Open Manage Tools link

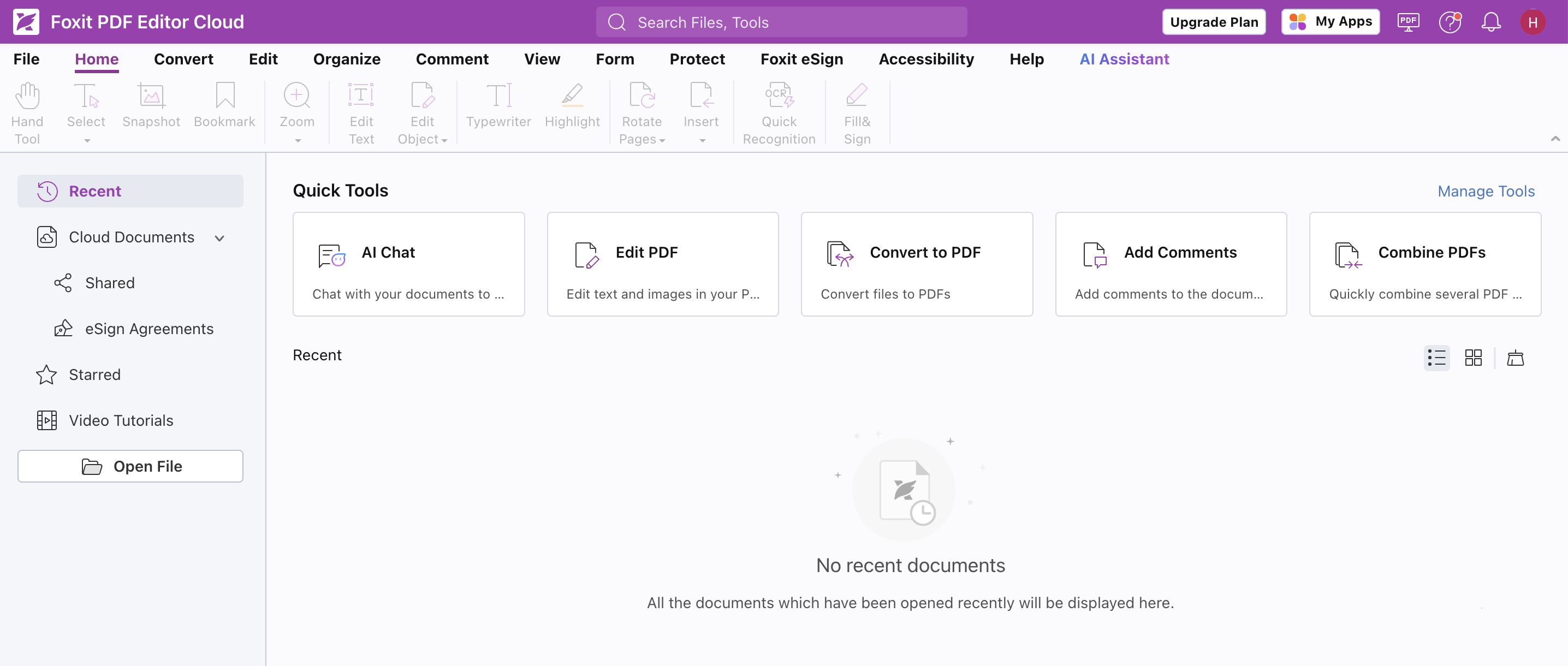coord(1485,191)
